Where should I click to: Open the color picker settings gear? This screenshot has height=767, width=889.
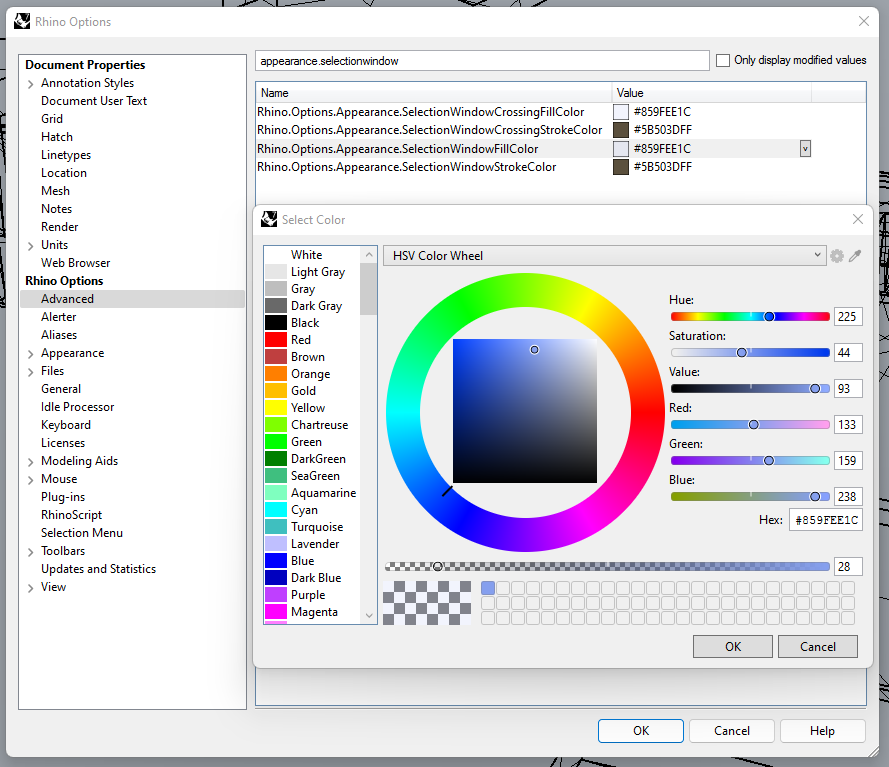point(837,256)
